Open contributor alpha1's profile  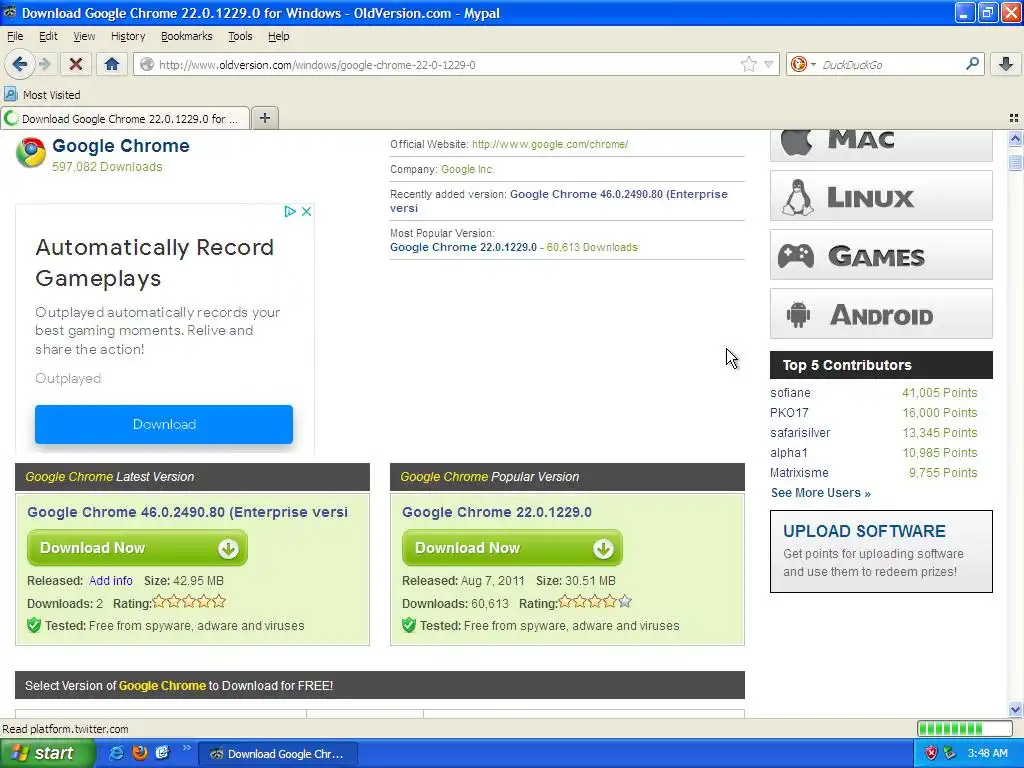[x=788, y=453]
